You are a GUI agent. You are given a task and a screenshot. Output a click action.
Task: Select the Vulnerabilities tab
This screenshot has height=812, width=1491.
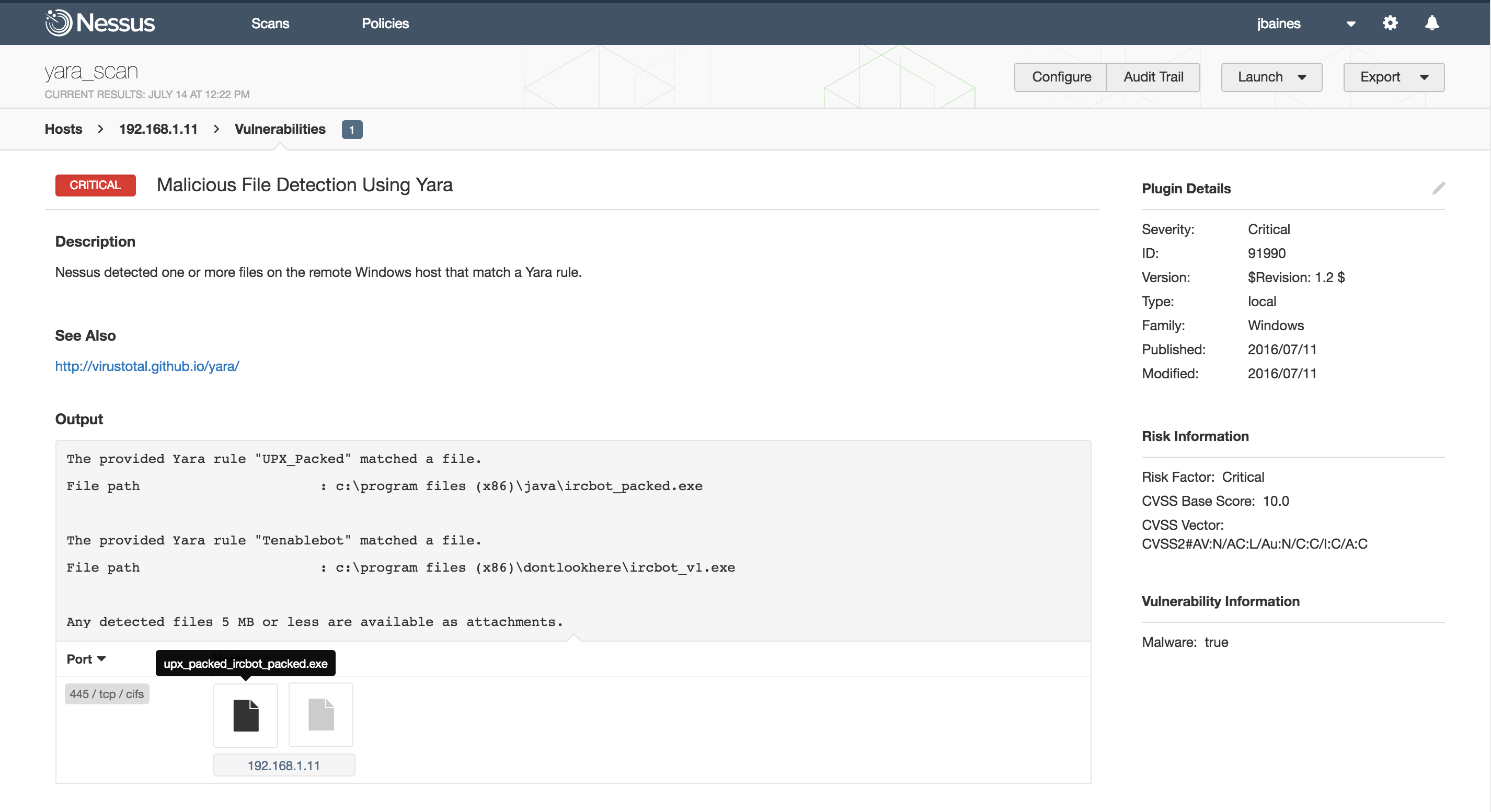[280, 129]
